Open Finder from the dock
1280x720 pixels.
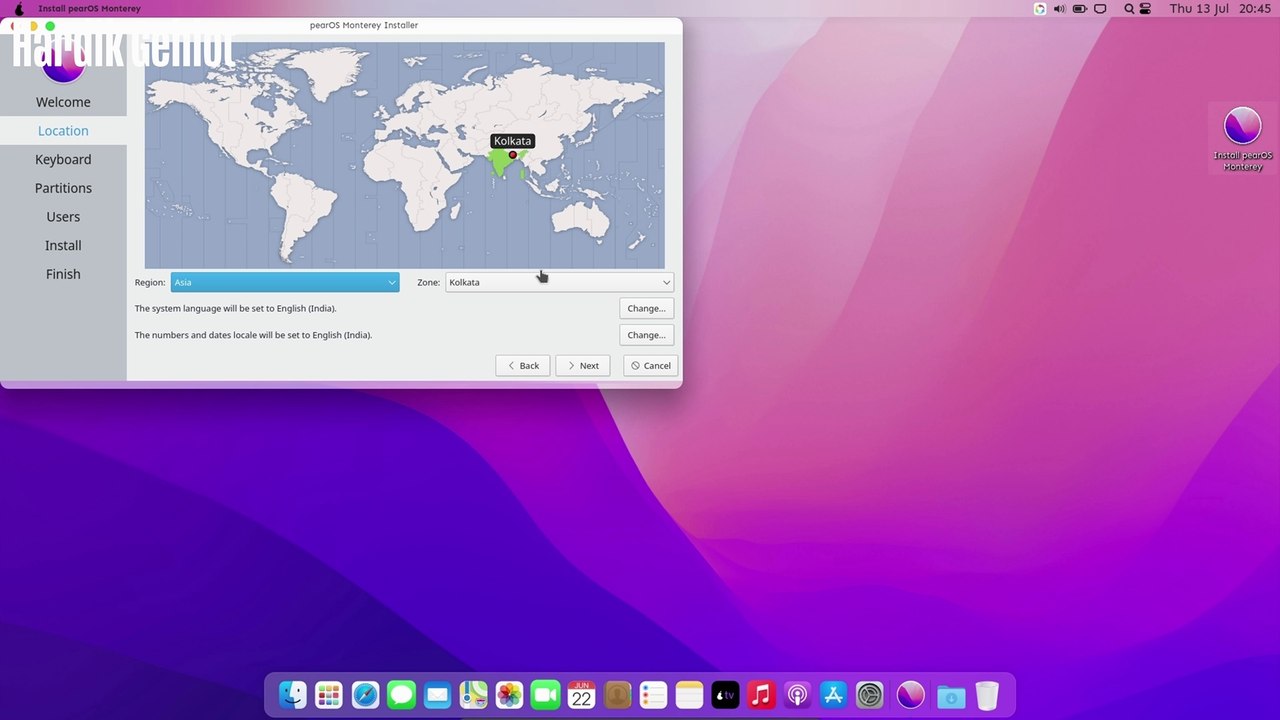point(293,694)
